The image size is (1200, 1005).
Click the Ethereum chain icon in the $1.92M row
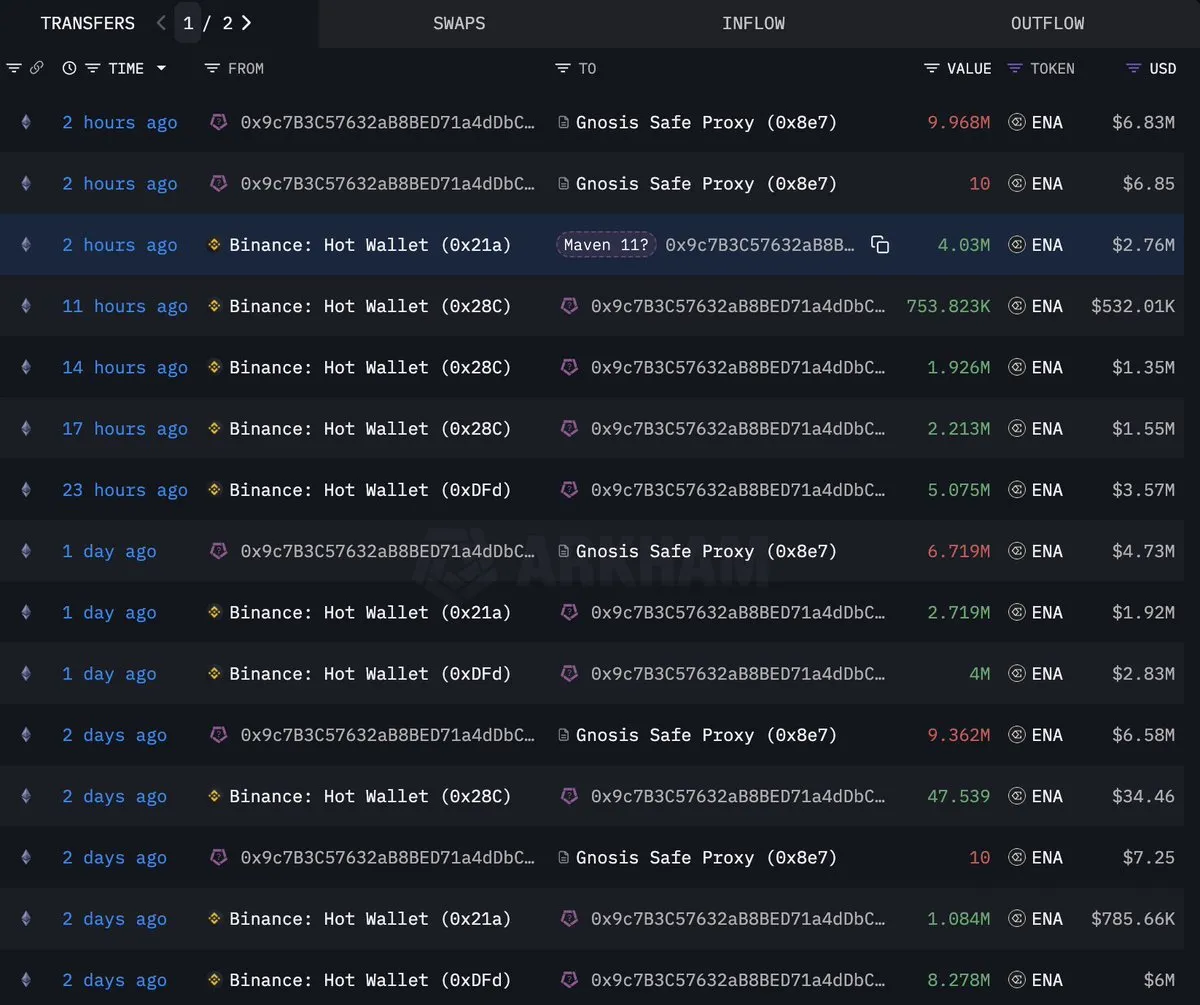point(26,612)
